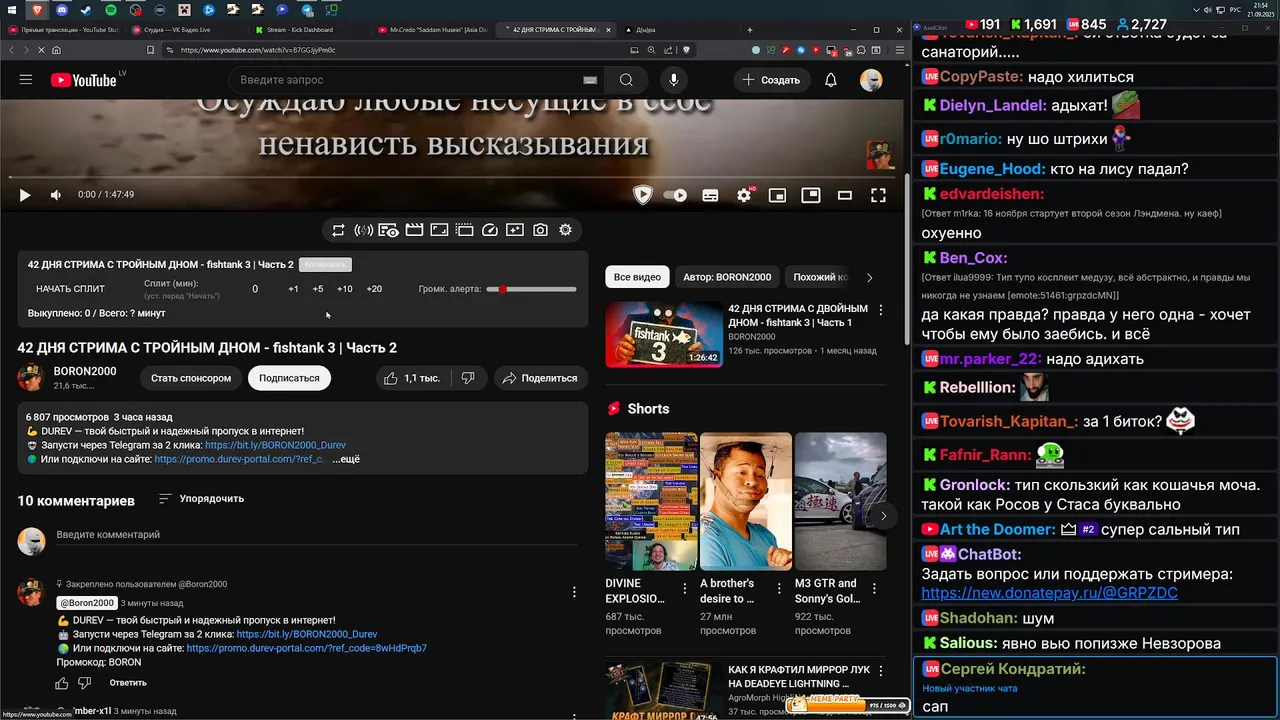Viewport: 1280px width, 720px height.
Task: Open the three-dot menu for fishtank 3 Часть 1
Action: [881, 311]
